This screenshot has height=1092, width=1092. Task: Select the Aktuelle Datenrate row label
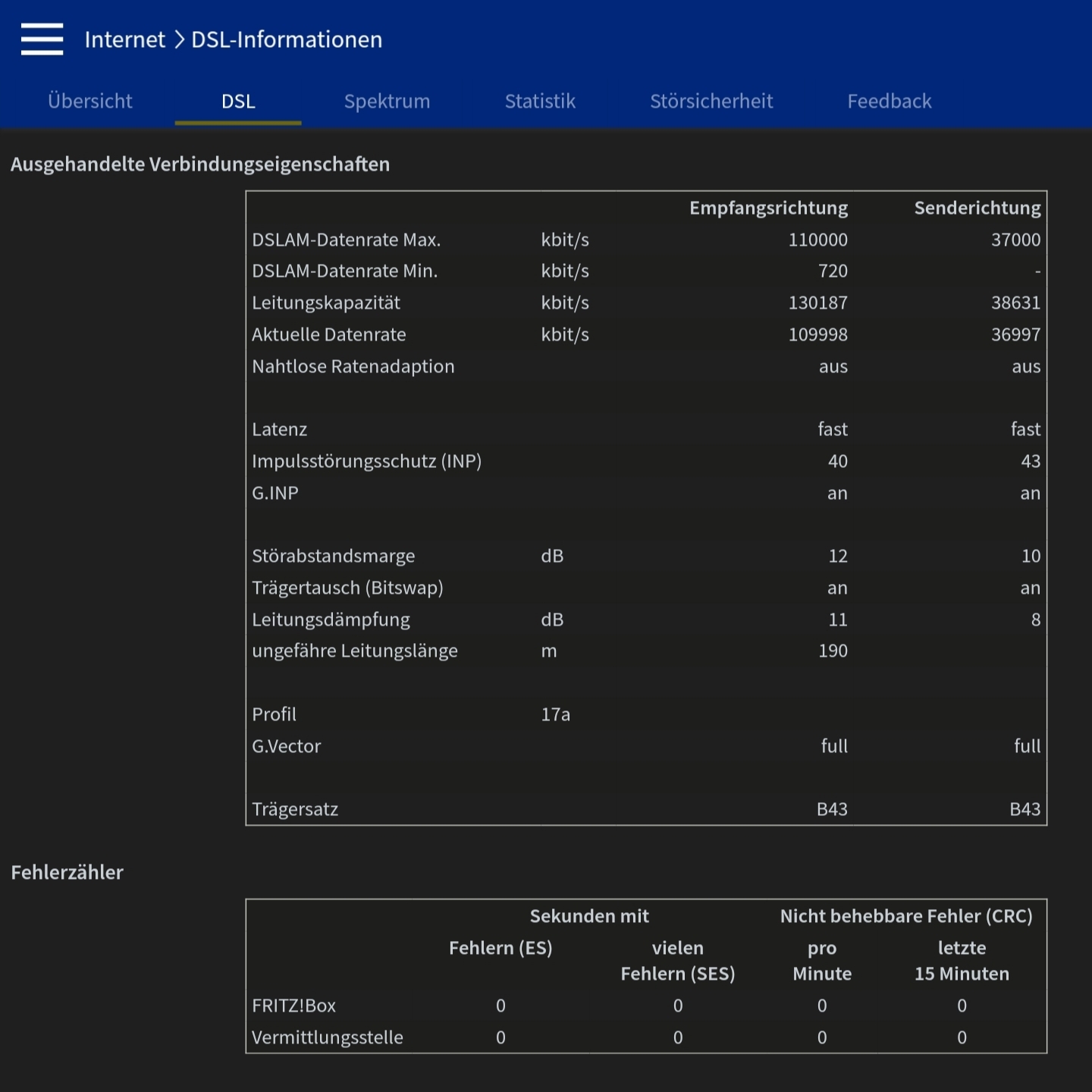point(329,334)
